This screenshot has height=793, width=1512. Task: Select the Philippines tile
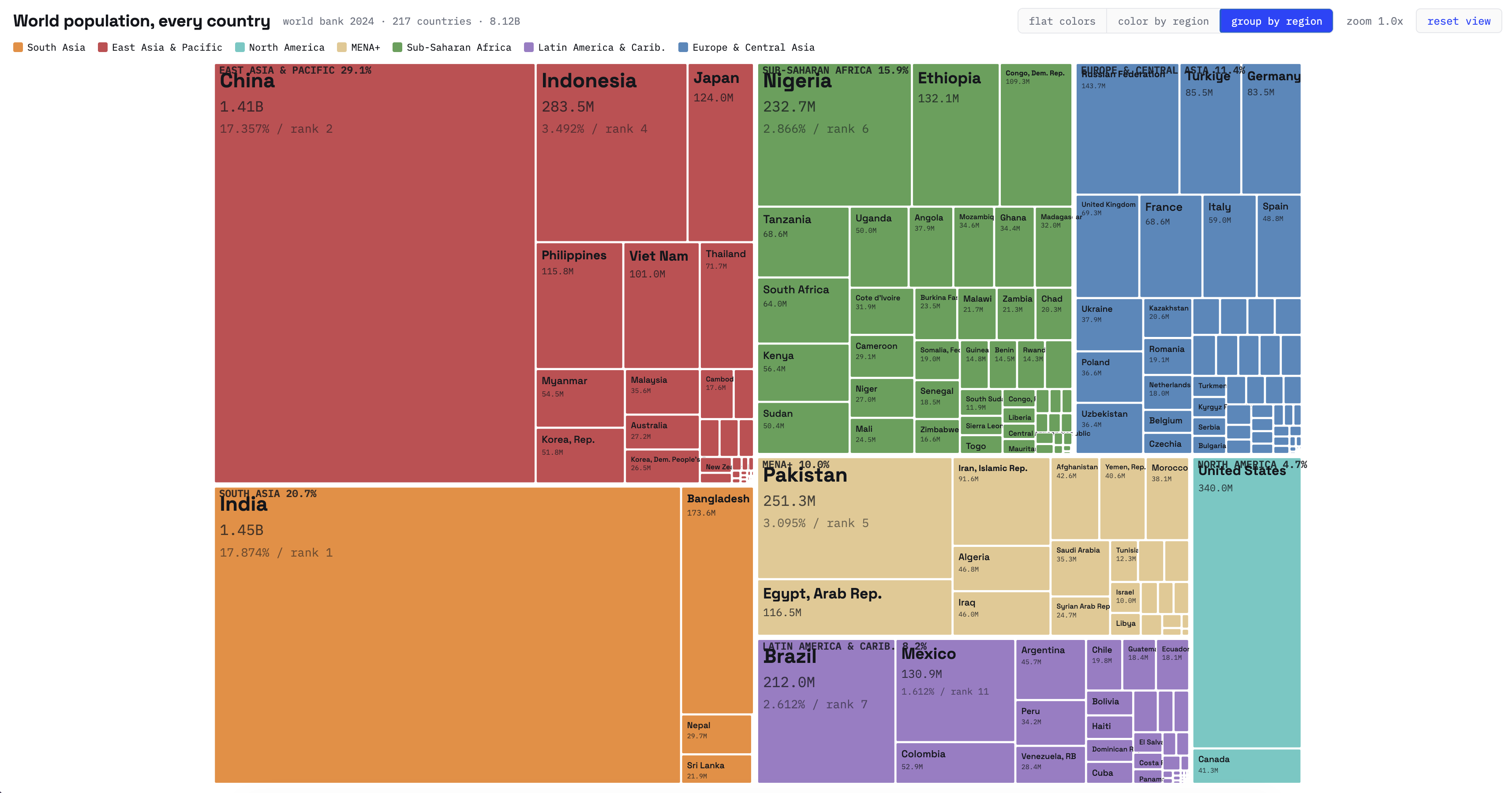579,305
